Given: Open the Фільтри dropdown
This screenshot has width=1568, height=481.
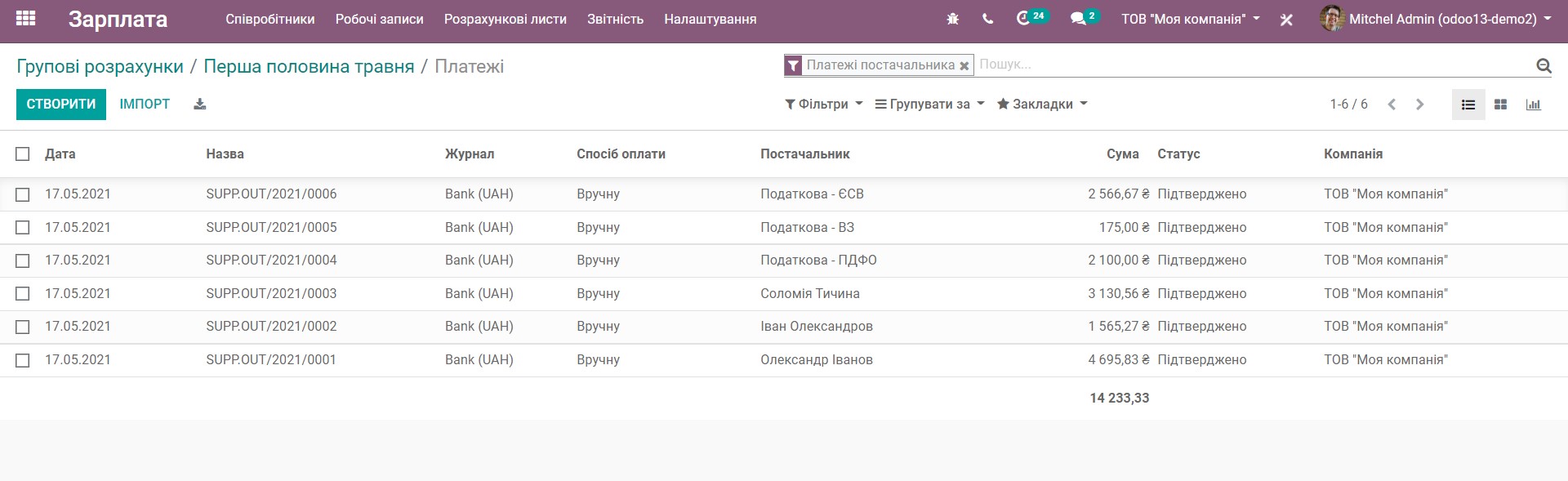Looking at the screenshot, I should pyautogui.click(x=823, y=105).
